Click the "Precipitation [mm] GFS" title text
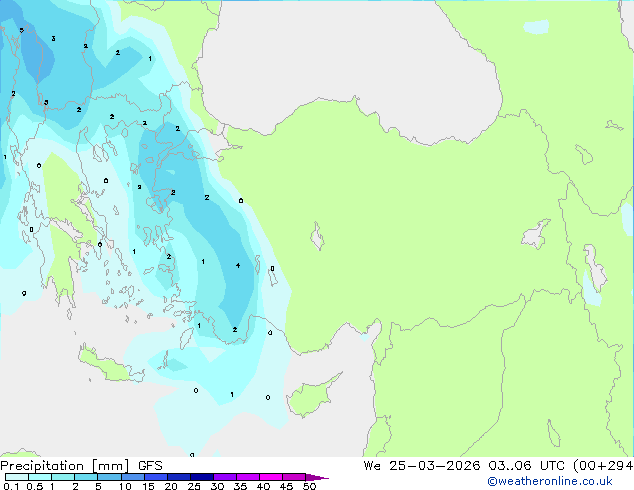This screenshot has width=634, height=490. coord(81,466)
